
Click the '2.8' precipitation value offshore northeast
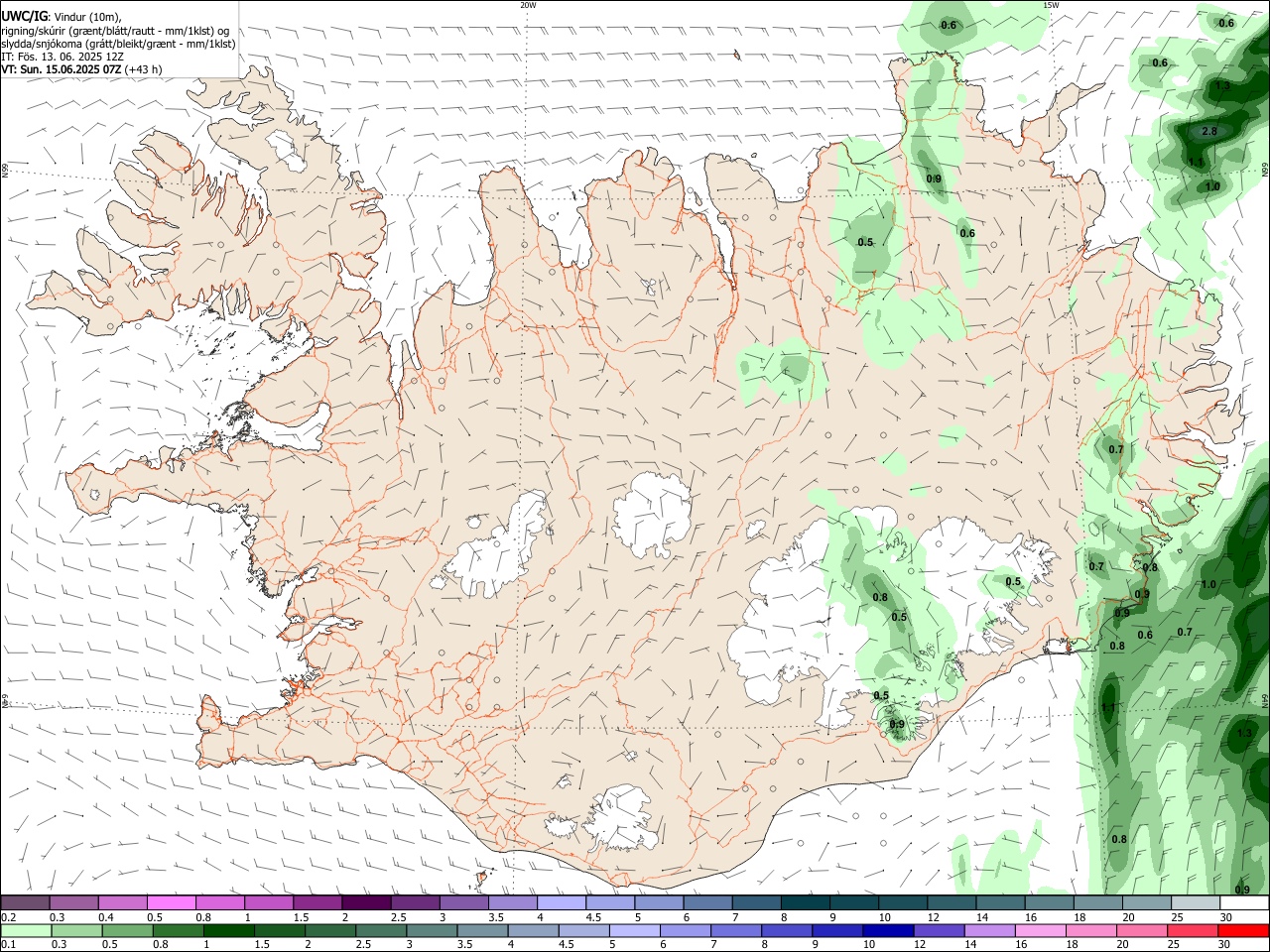click(x=1209, y=132)
